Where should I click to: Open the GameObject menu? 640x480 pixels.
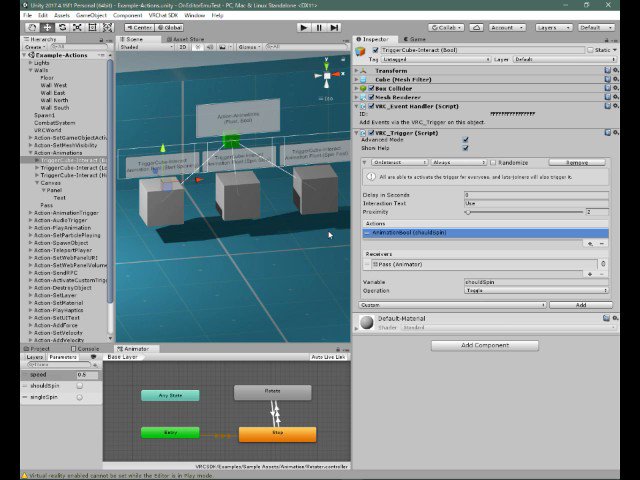[91, 15]
